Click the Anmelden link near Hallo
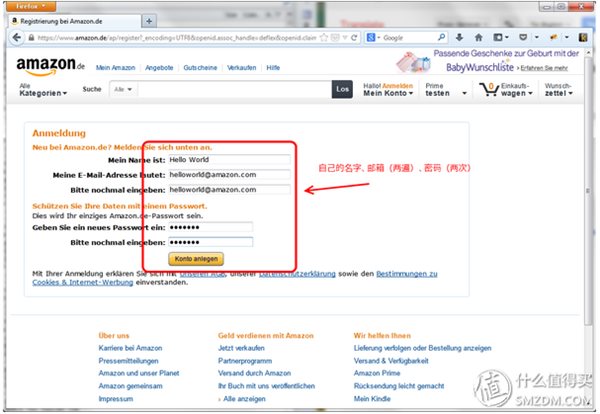Screen dimensions: 600x414 click(398, 86)
